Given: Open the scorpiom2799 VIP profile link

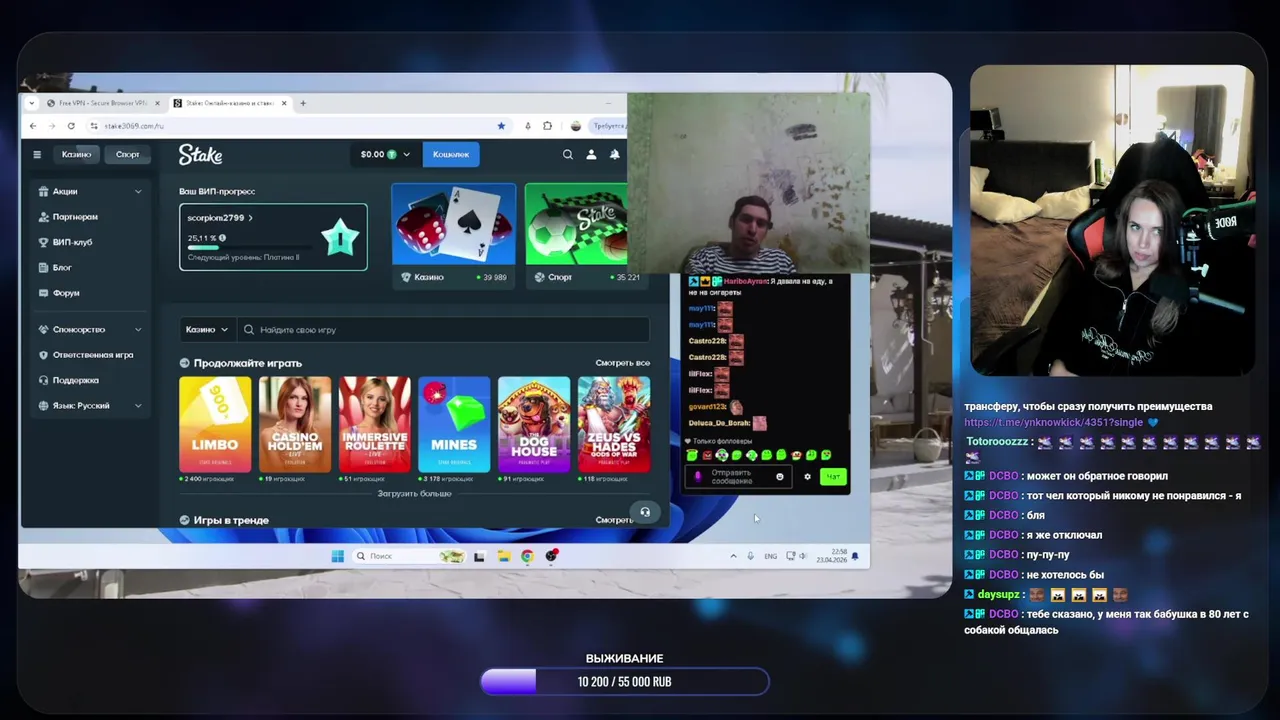Looking at the screenshot, I should pyautogui.click(x=219, y=217).
